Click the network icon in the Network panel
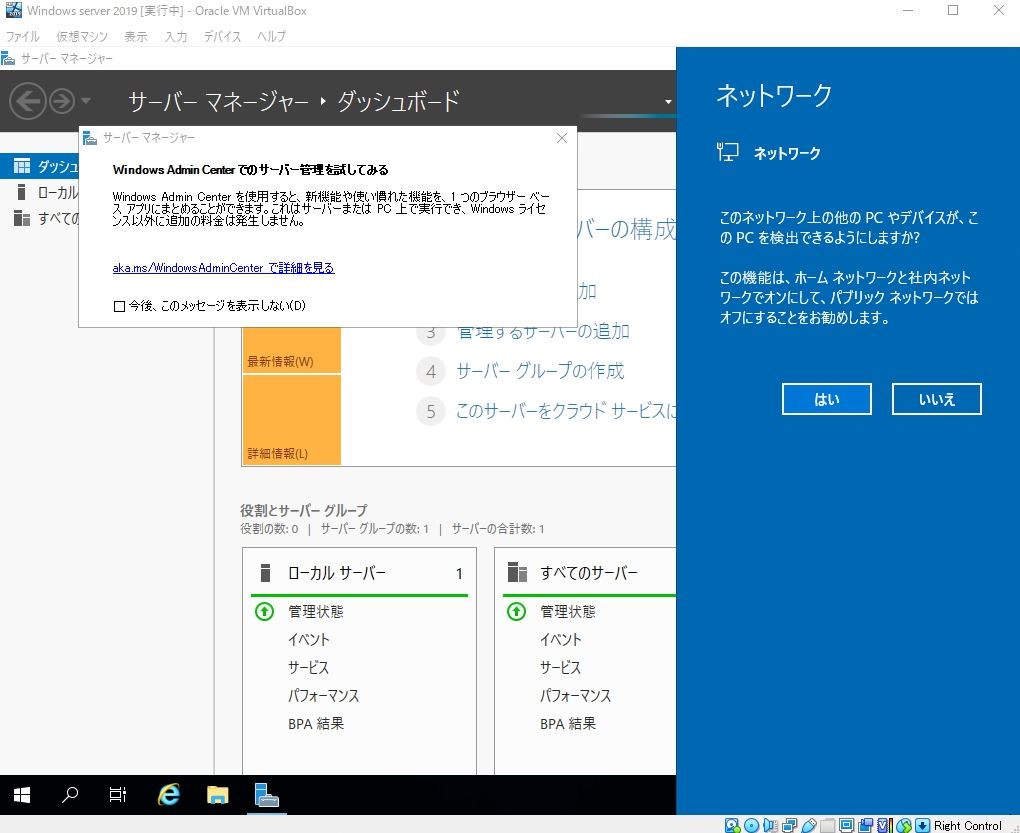 (x=727, y=152)
